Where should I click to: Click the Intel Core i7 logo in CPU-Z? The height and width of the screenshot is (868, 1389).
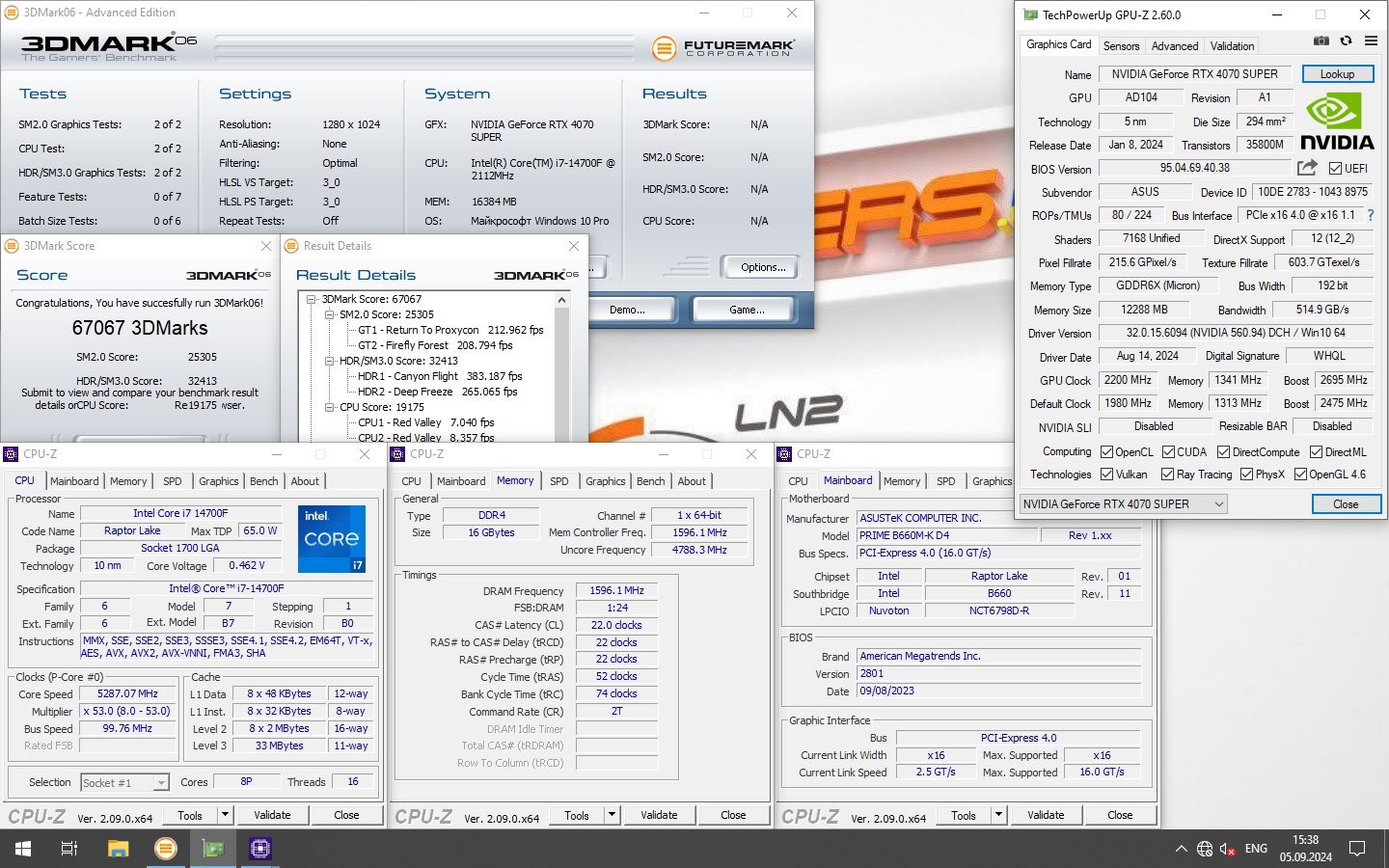(331, 539)
